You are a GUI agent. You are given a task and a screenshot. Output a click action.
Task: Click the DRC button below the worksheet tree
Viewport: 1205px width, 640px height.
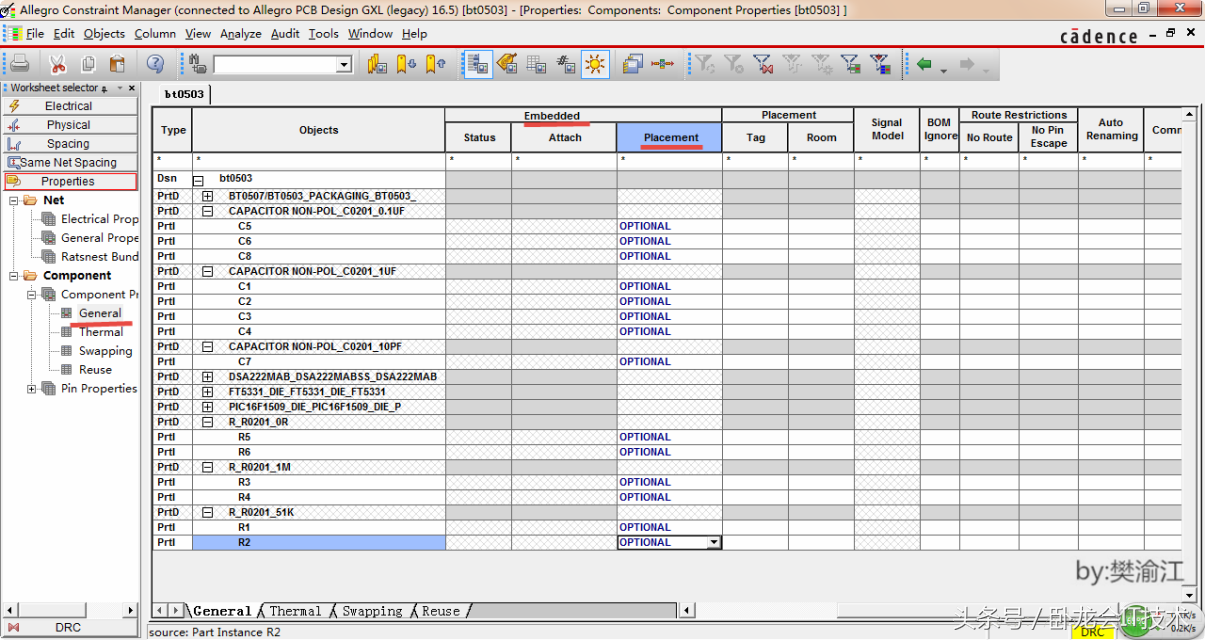69,627
